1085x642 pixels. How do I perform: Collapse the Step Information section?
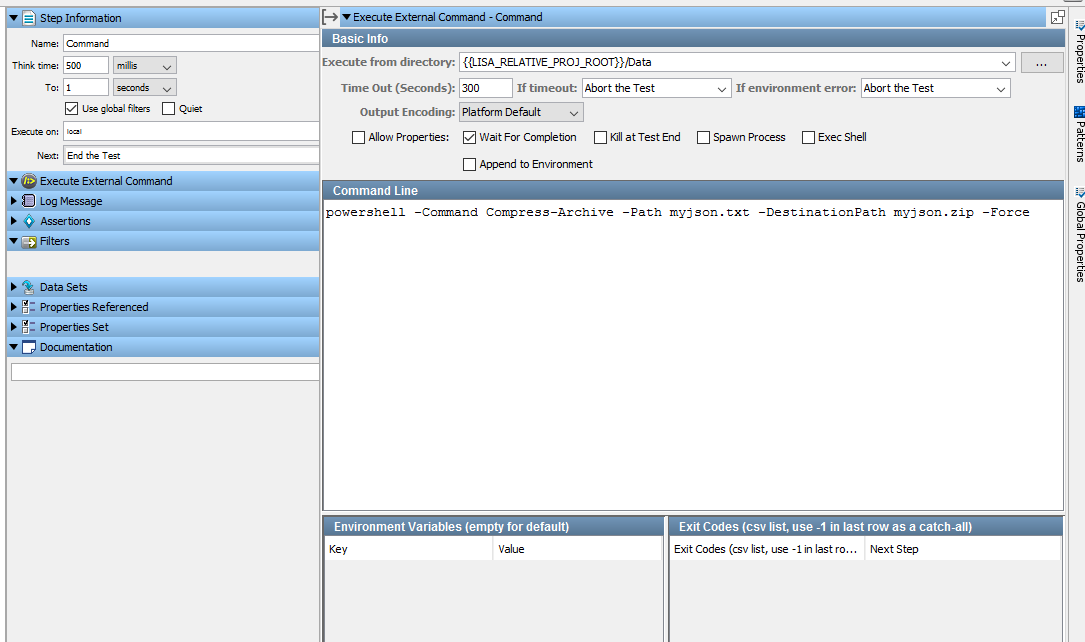13,18
